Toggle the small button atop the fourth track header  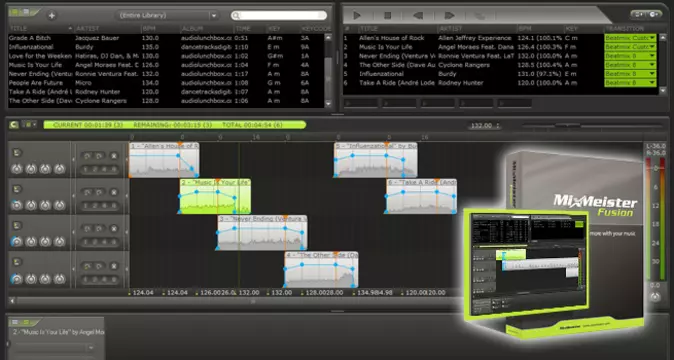point(17,262)
